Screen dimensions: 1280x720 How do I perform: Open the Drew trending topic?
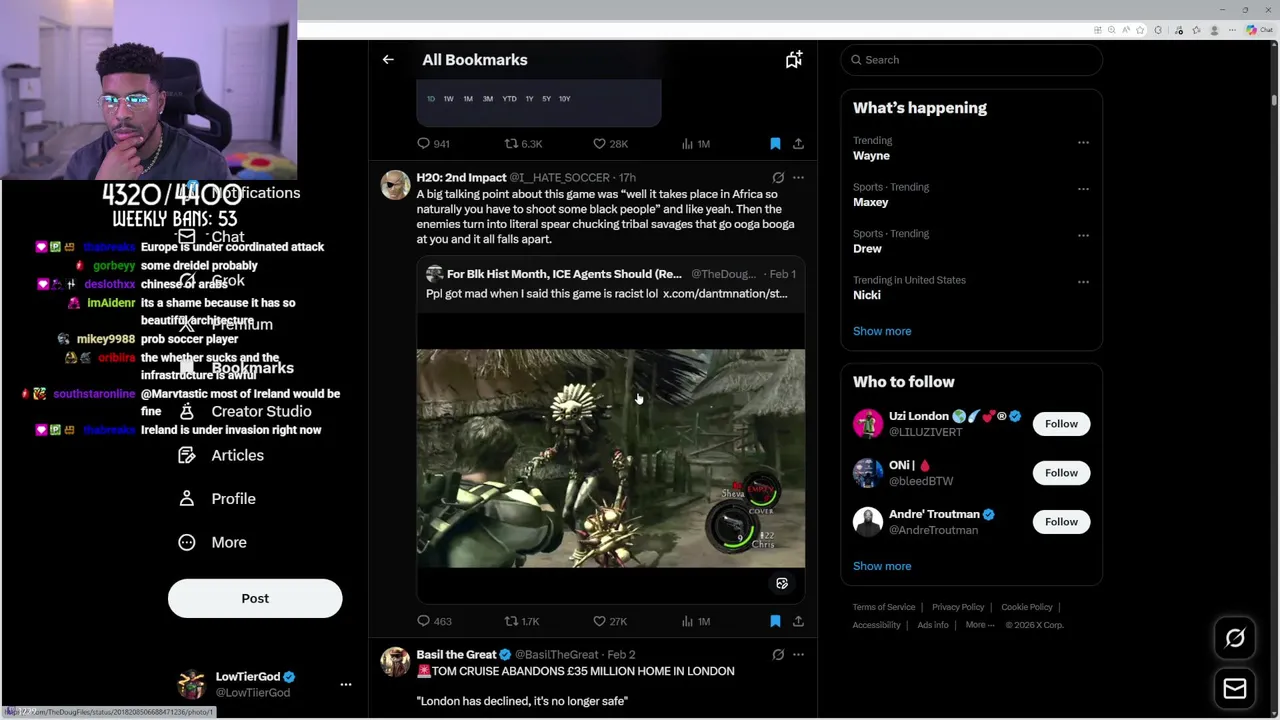pyautogui.click(x=867, y=248)
